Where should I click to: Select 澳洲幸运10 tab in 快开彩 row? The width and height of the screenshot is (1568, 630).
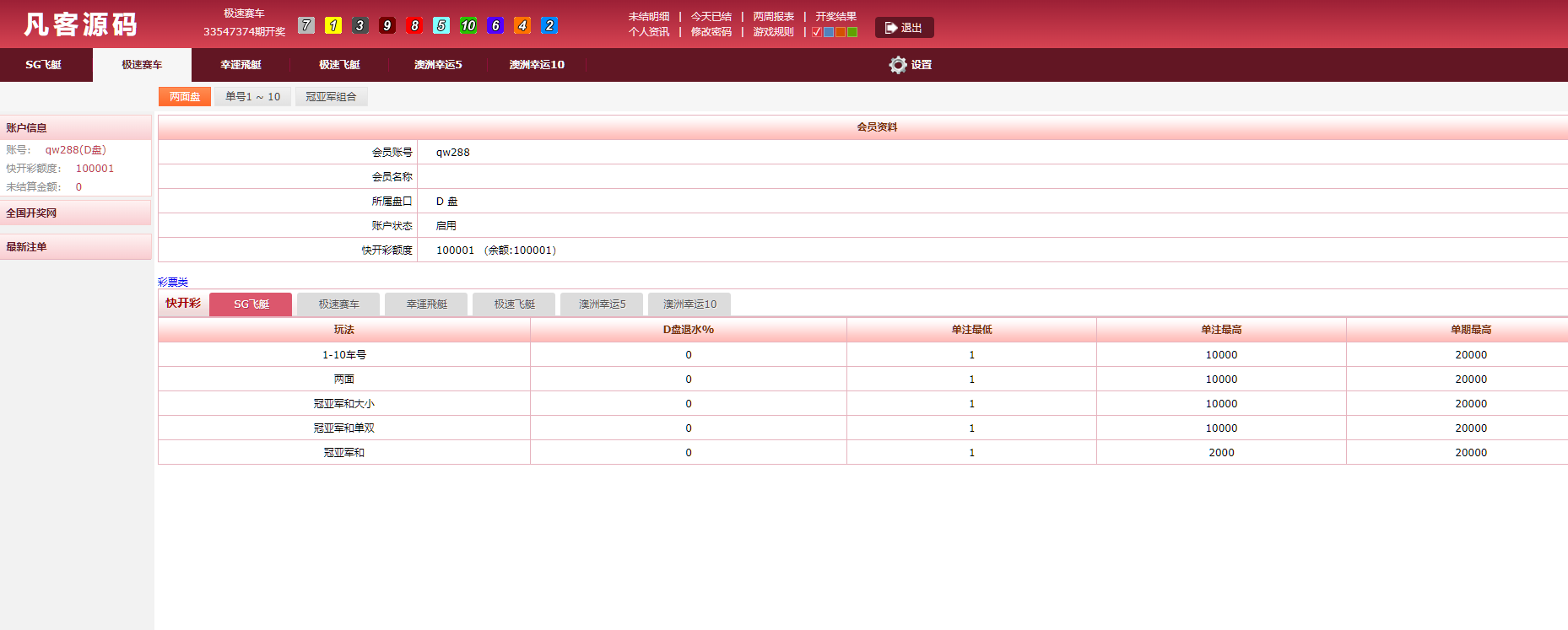pyautogui.click(x=689, y=304)
